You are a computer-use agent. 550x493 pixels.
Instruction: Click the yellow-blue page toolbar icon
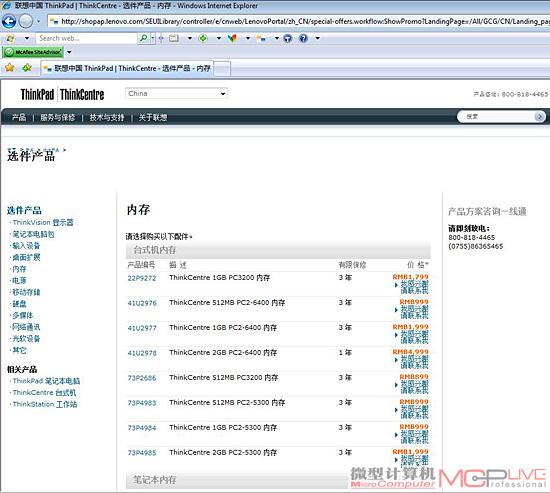tap(261, 38)
